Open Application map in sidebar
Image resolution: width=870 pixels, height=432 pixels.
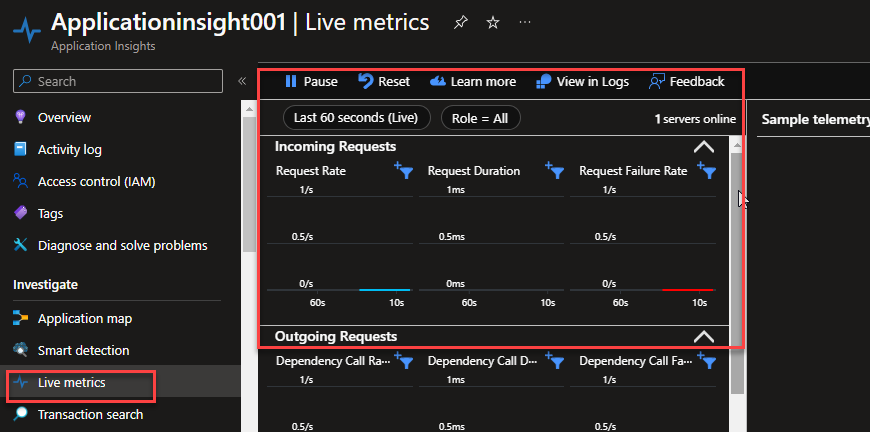point(84,319)
